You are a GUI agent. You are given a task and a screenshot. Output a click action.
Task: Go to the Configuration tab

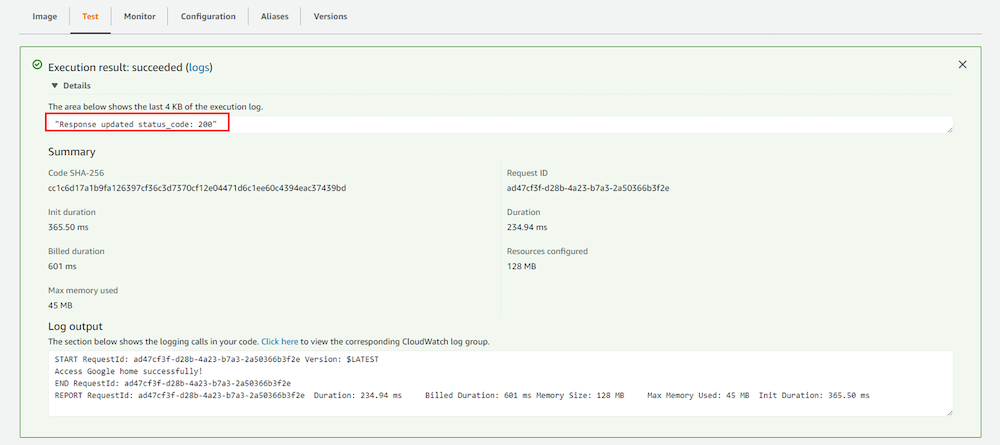click(208, 17)
